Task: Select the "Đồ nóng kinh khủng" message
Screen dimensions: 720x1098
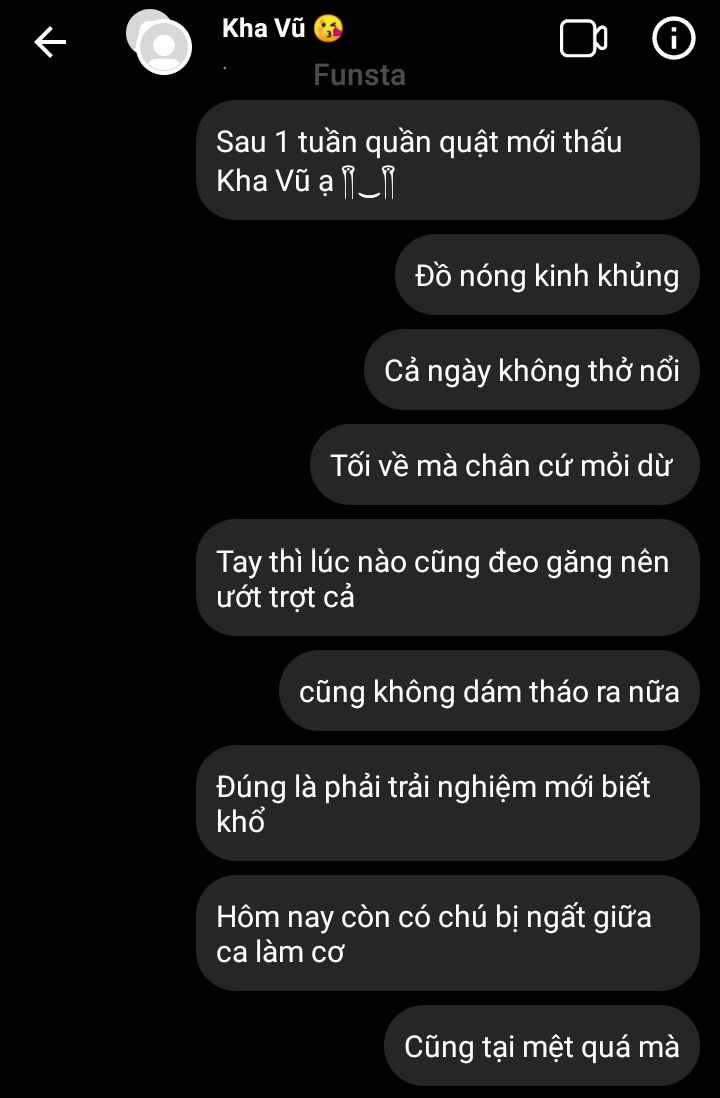Action: coord(547,275)
